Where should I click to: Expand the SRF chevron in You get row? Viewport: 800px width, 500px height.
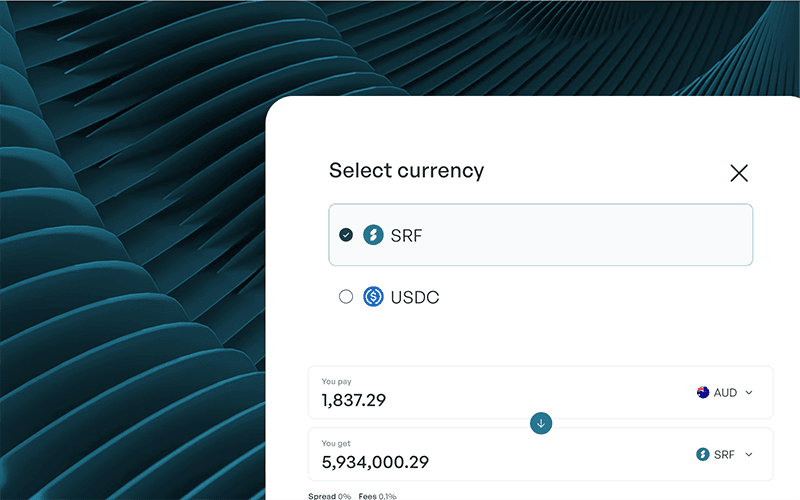click(749, 454)
